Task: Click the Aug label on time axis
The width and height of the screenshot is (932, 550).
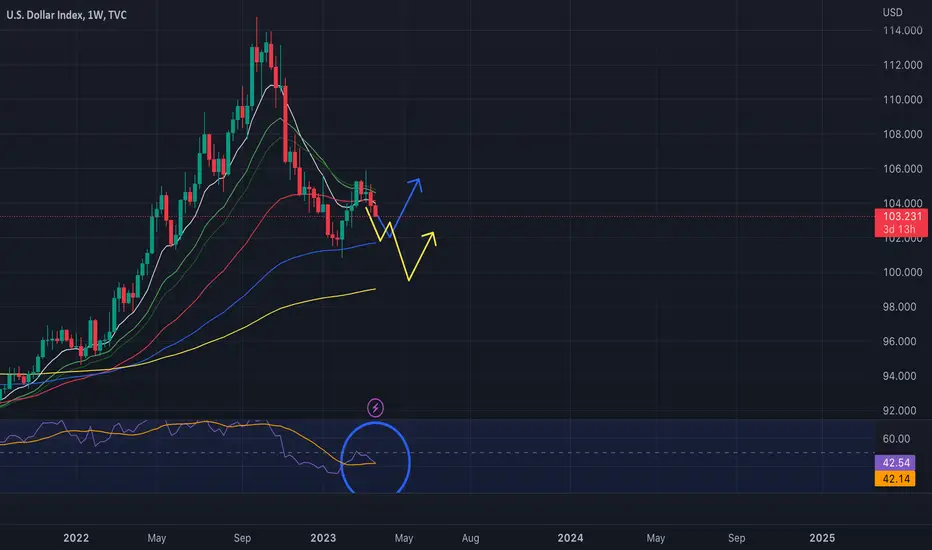Action: (x=471, y=538)
